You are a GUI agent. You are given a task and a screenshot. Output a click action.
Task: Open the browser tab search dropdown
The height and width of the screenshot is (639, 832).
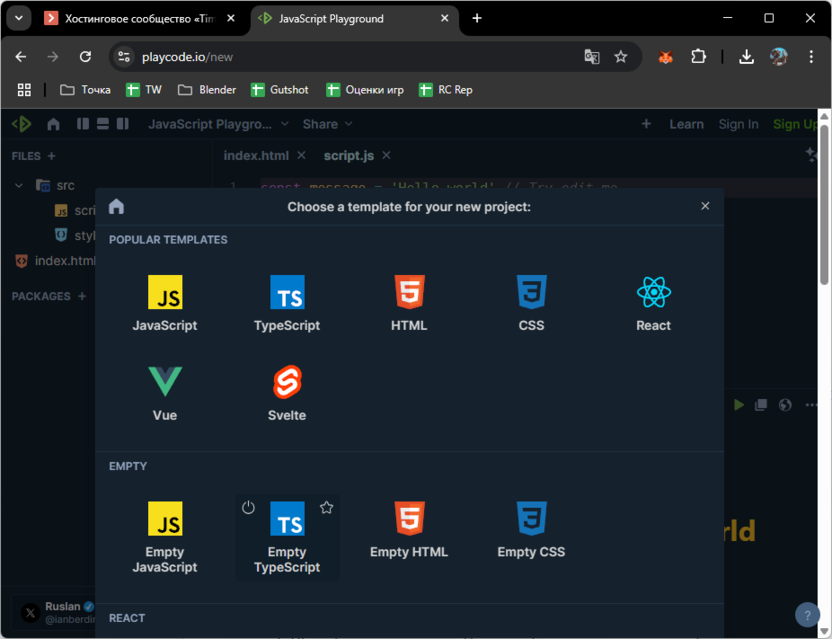click(19, 18)
